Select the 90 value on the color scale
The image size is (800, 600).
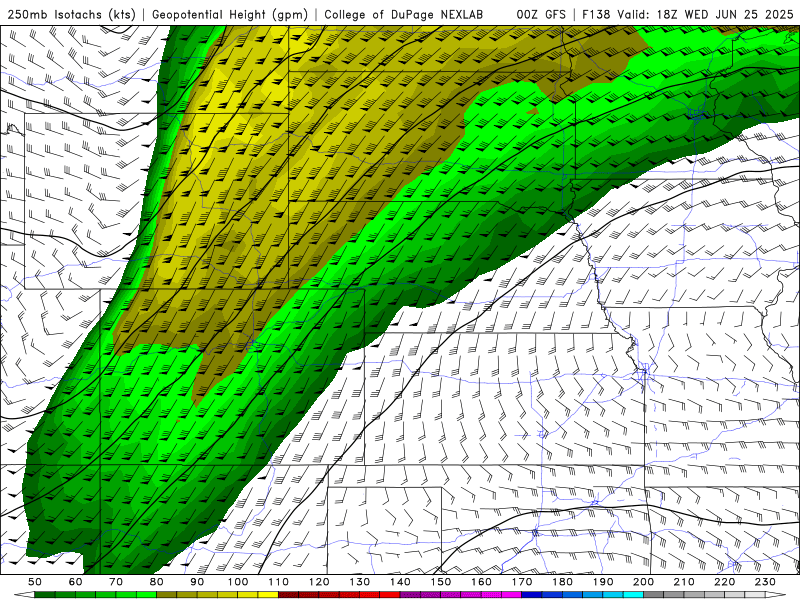(197, 582)
